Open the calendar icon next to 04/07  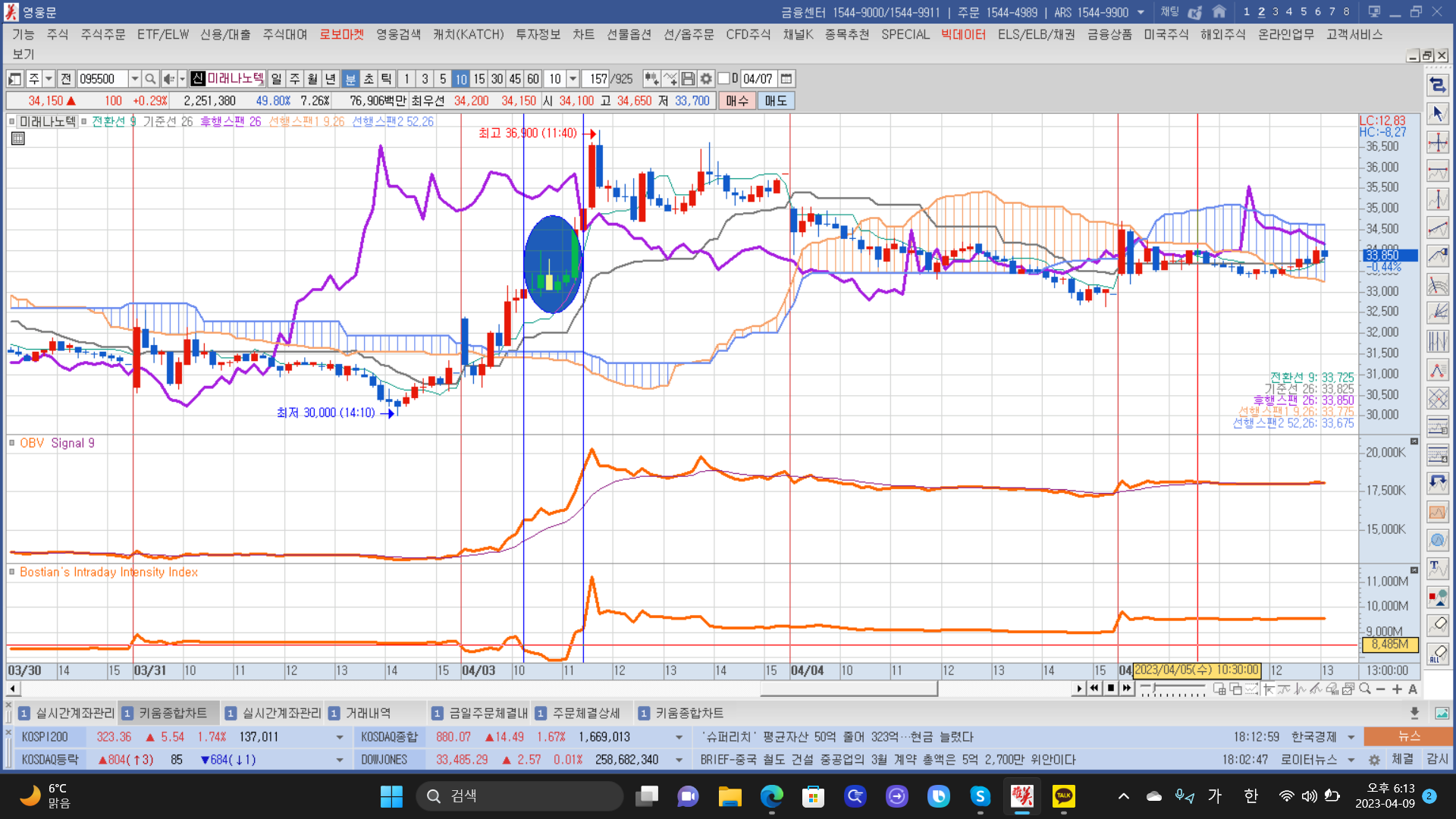pos(786,79)
